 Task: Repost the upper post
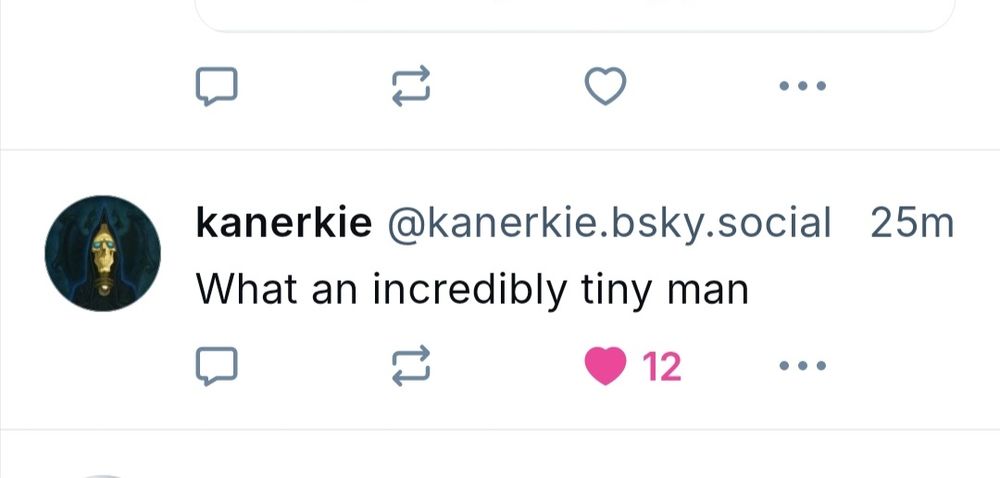pyautogui.click(x=411, y=86)
